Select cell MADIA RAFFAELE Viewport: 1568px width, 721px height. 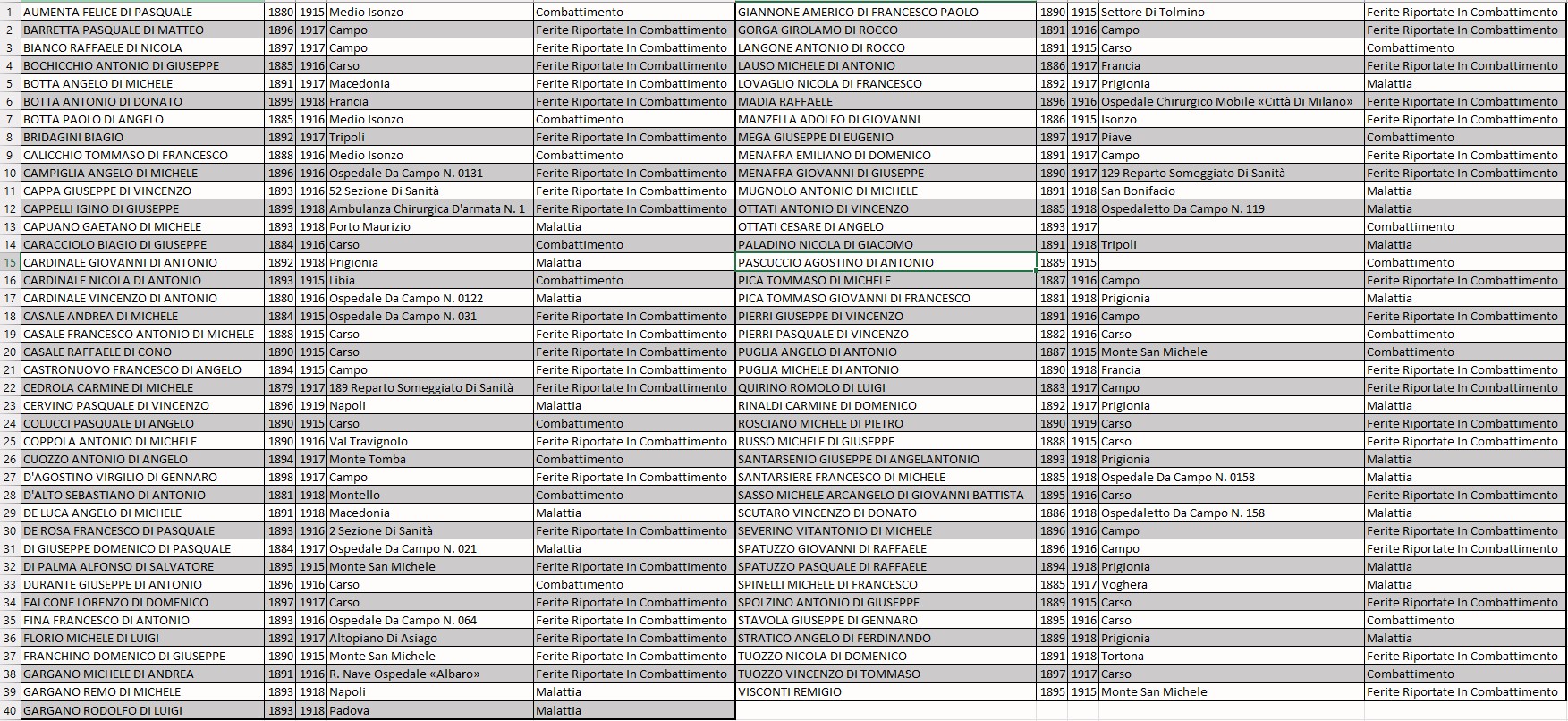click(886, 101)
